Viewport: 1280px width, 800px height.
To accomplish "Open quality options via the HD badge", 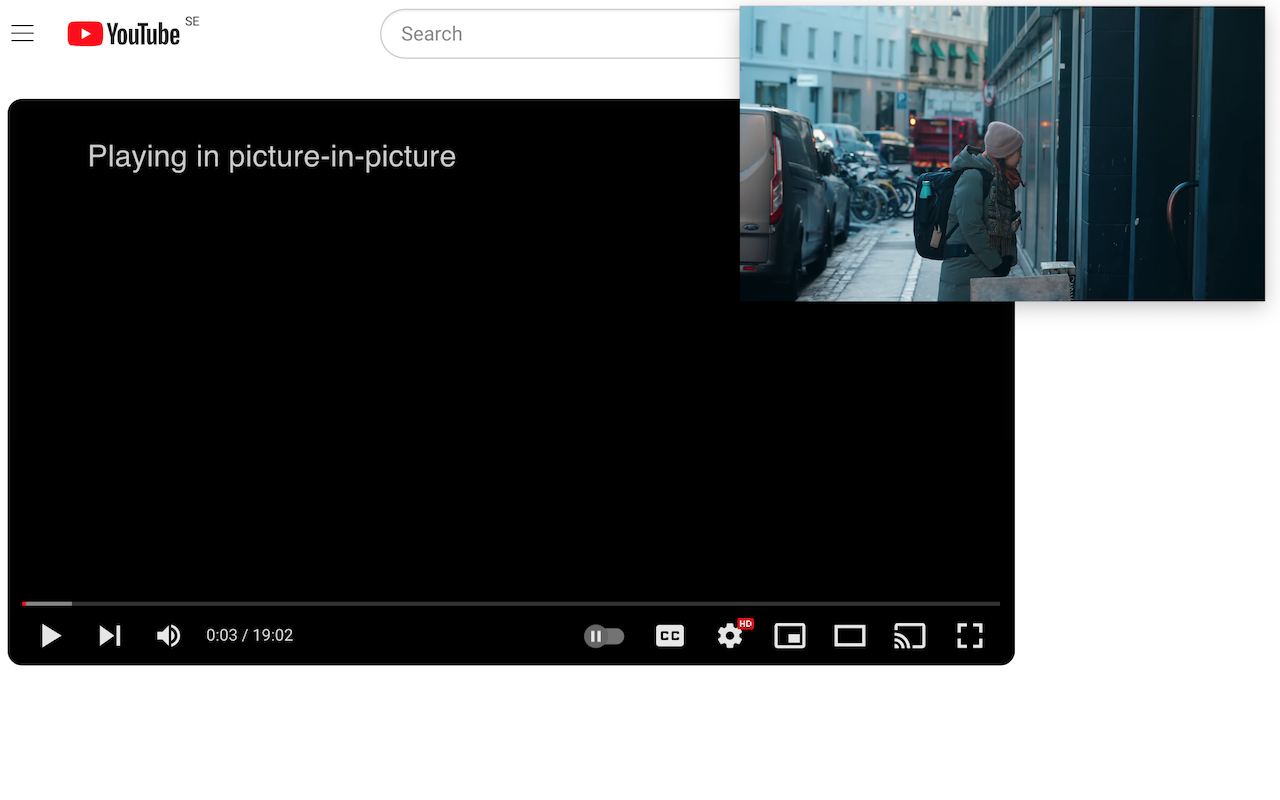I will click(745, 624).
